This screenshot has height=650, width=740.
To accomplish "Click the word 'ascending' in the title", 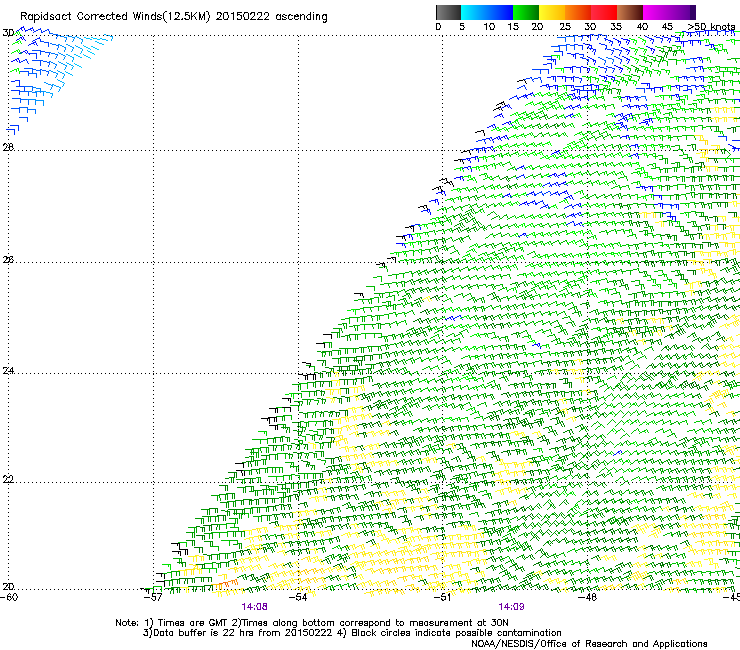I will point(301,17).
